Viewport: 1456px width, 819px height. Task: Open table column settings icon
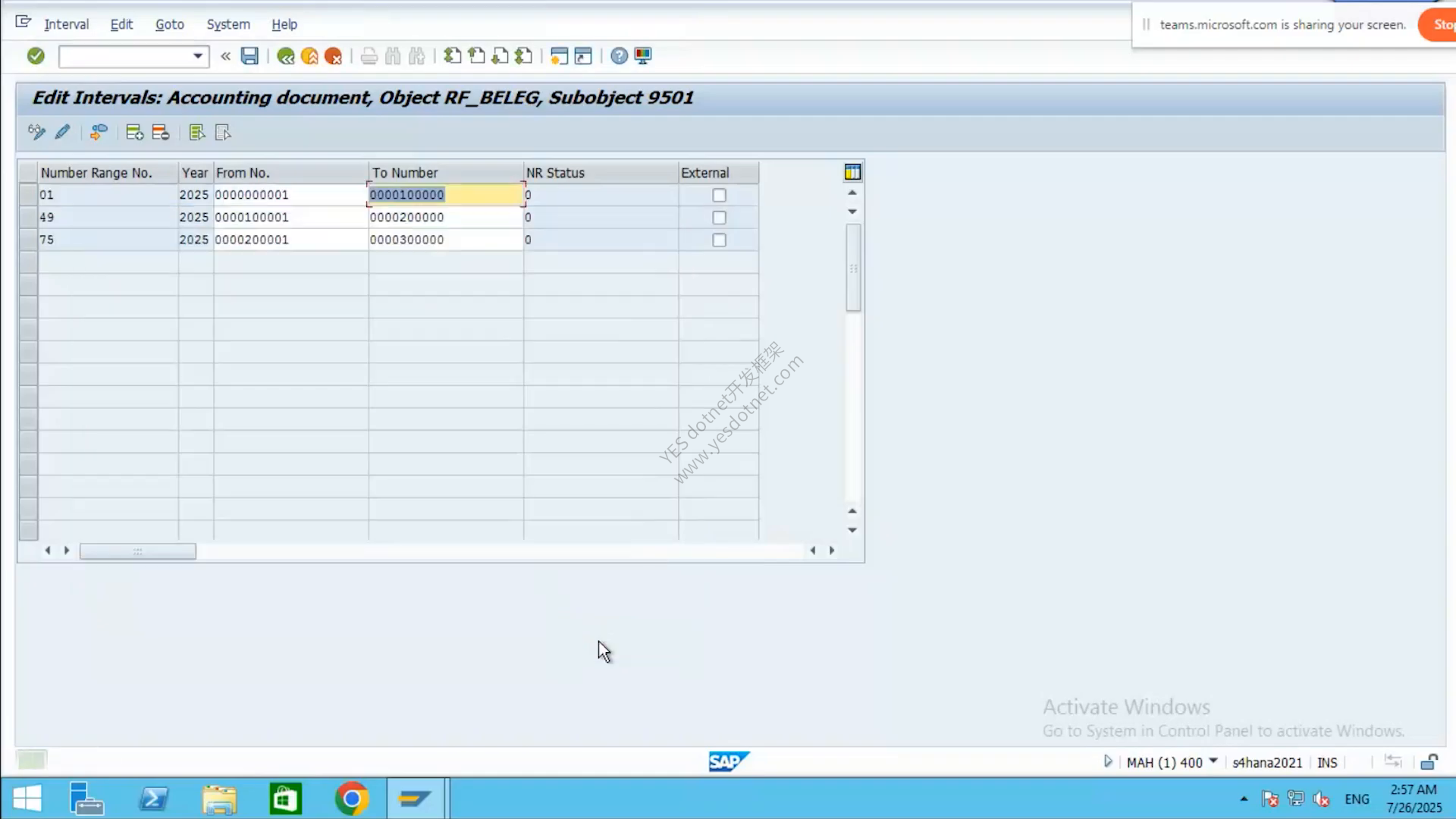click(x=852, y=172)
